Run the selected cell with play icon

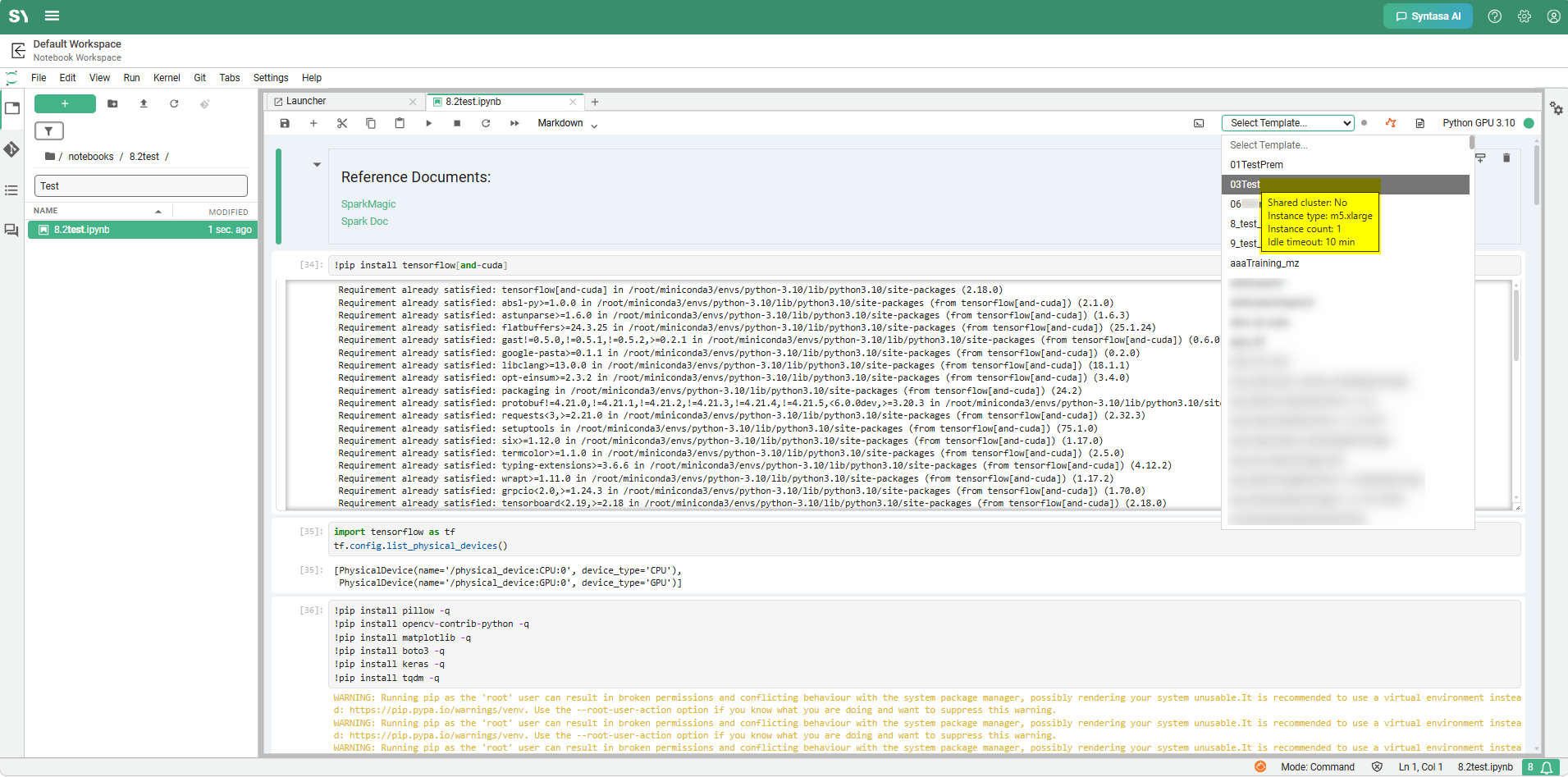(428, 123)
